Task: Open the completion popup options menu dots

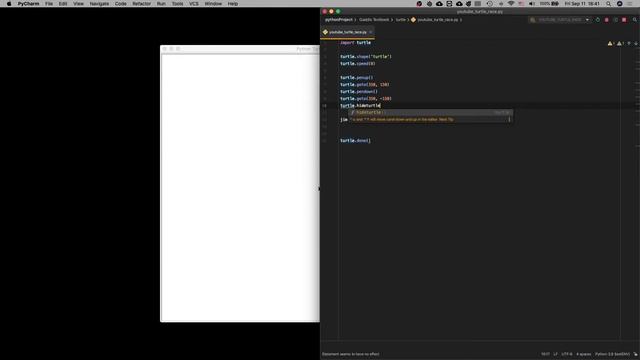Action: (509, 120)
